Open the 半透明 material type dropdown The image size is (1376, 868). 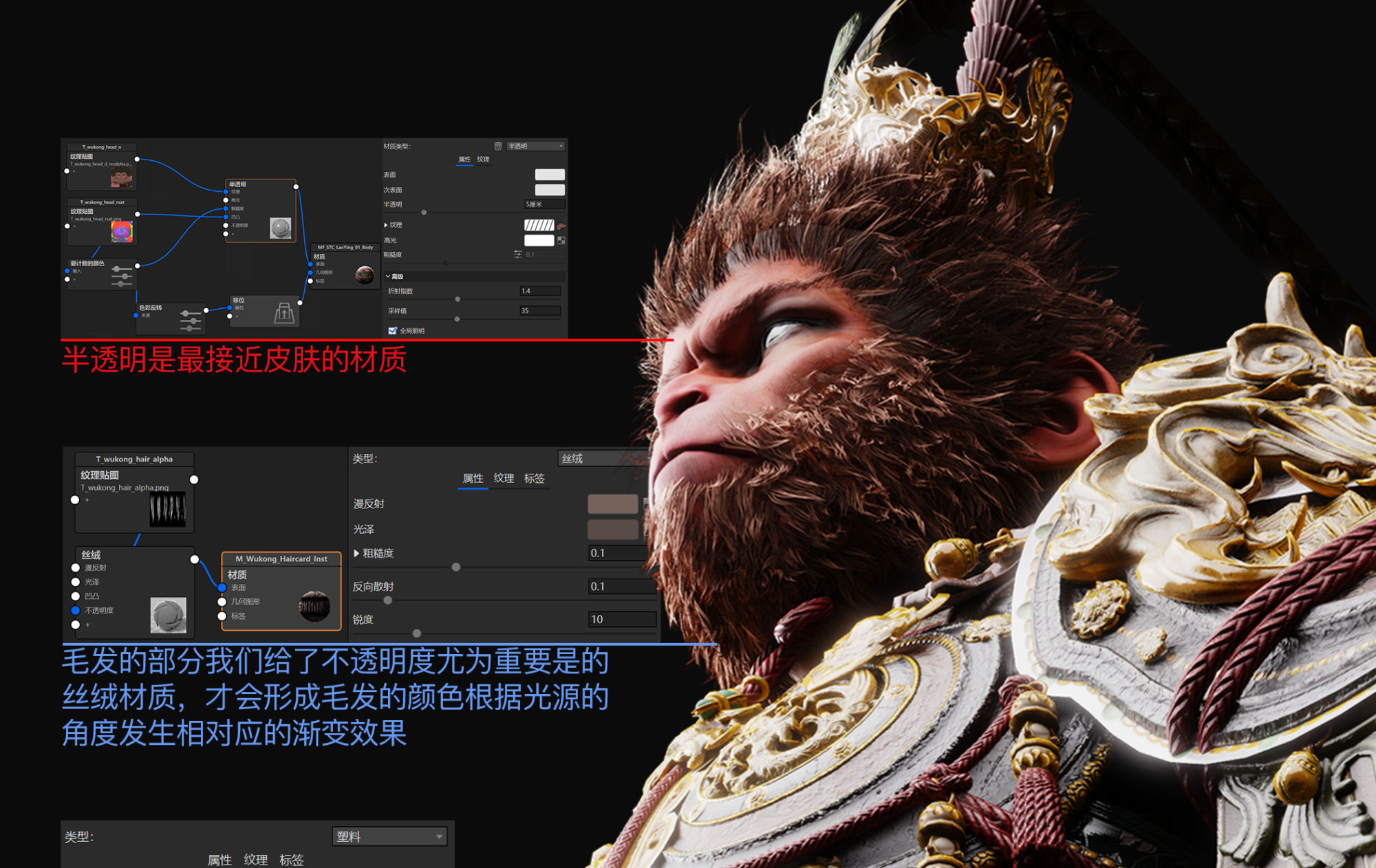[535, 146]
